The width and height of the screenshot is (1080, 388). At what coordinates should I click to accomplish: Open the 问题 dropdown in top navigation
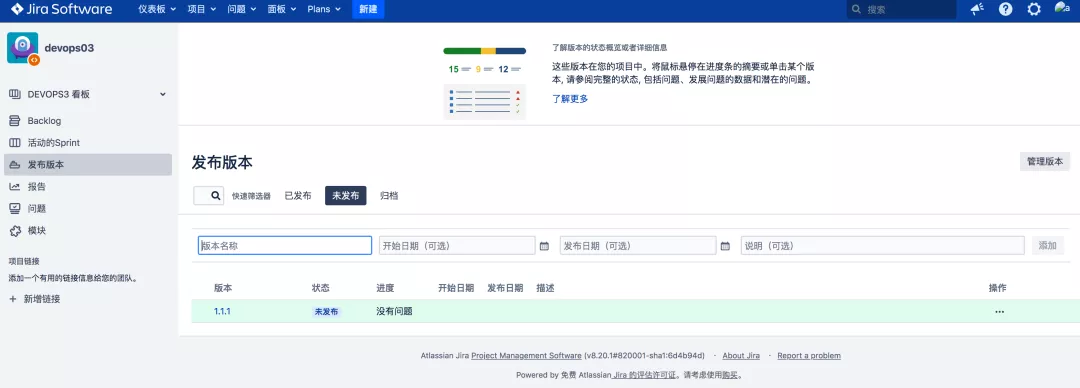(x=242, y=10)
